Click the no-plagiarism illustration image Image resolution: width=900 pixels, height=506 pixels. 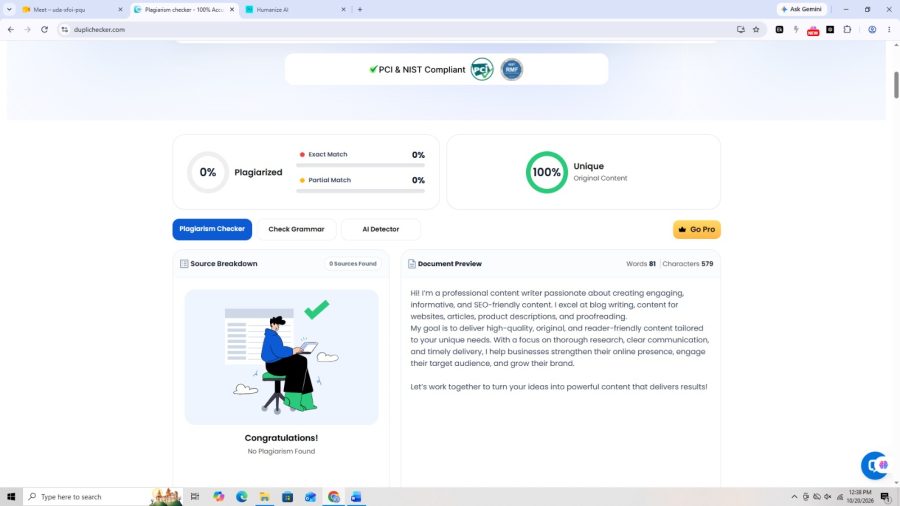coord(281,357)
